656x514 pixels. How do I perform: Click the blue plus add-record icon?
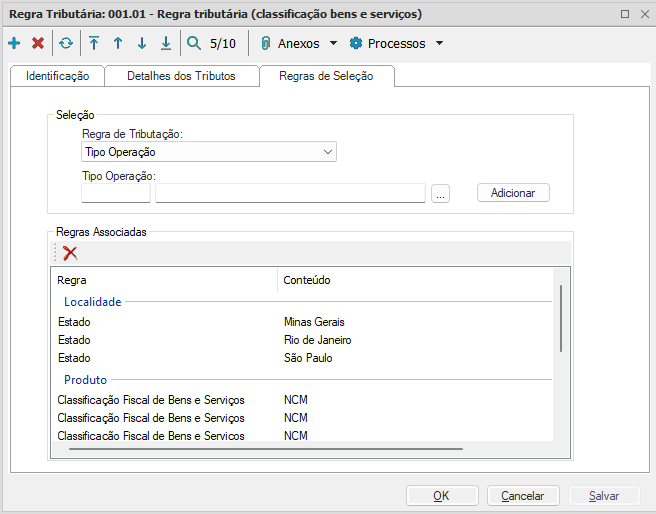(14, 43)
